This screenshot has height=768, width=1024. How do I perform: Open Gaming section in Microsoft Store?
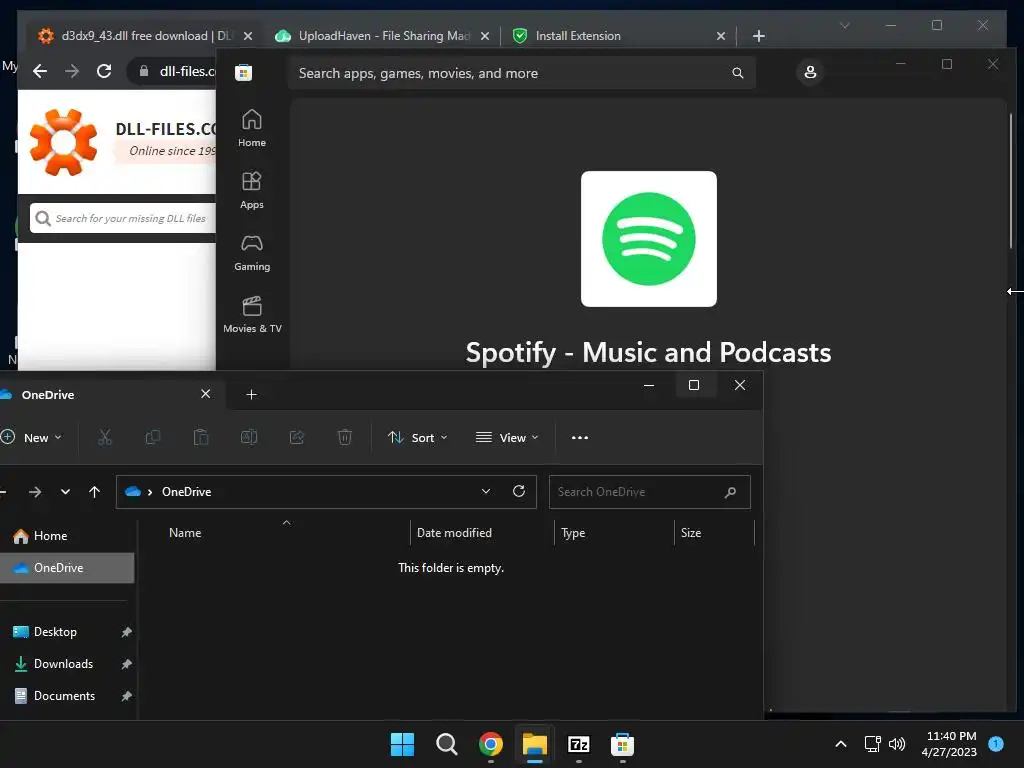pos(251,253)
